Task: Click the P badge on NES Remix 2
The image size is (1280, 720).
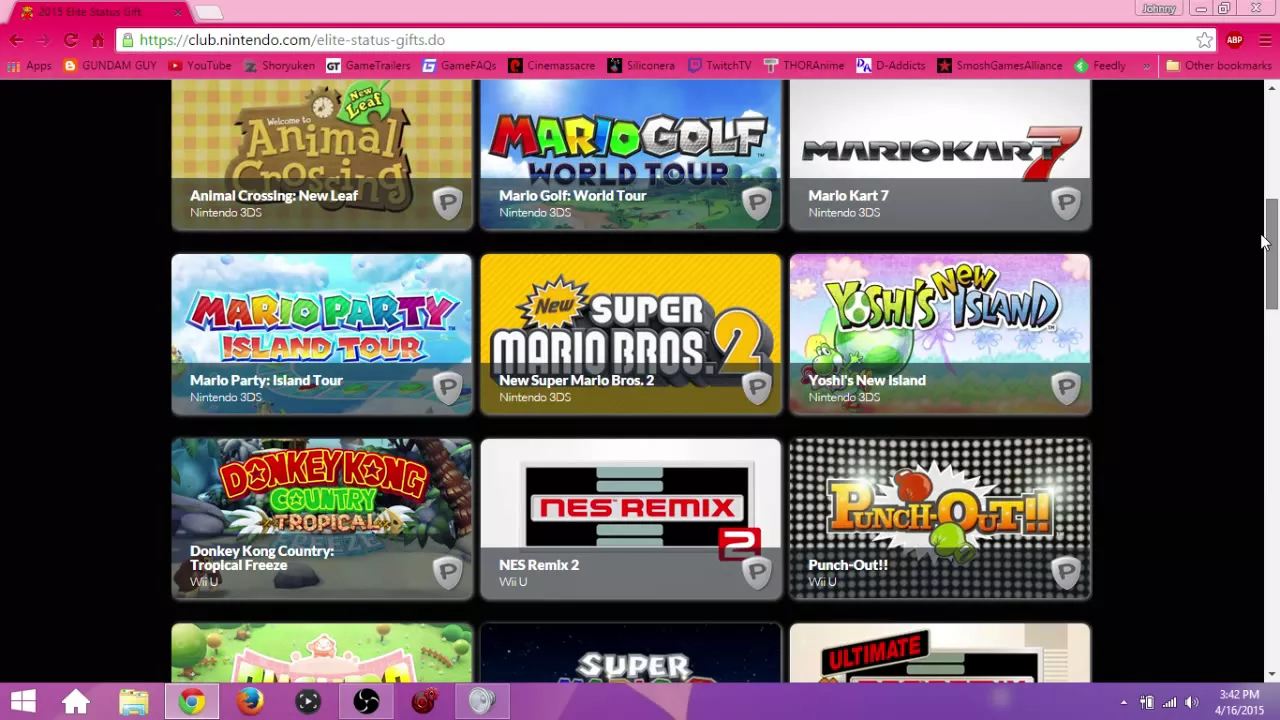Action: [757, 573]
